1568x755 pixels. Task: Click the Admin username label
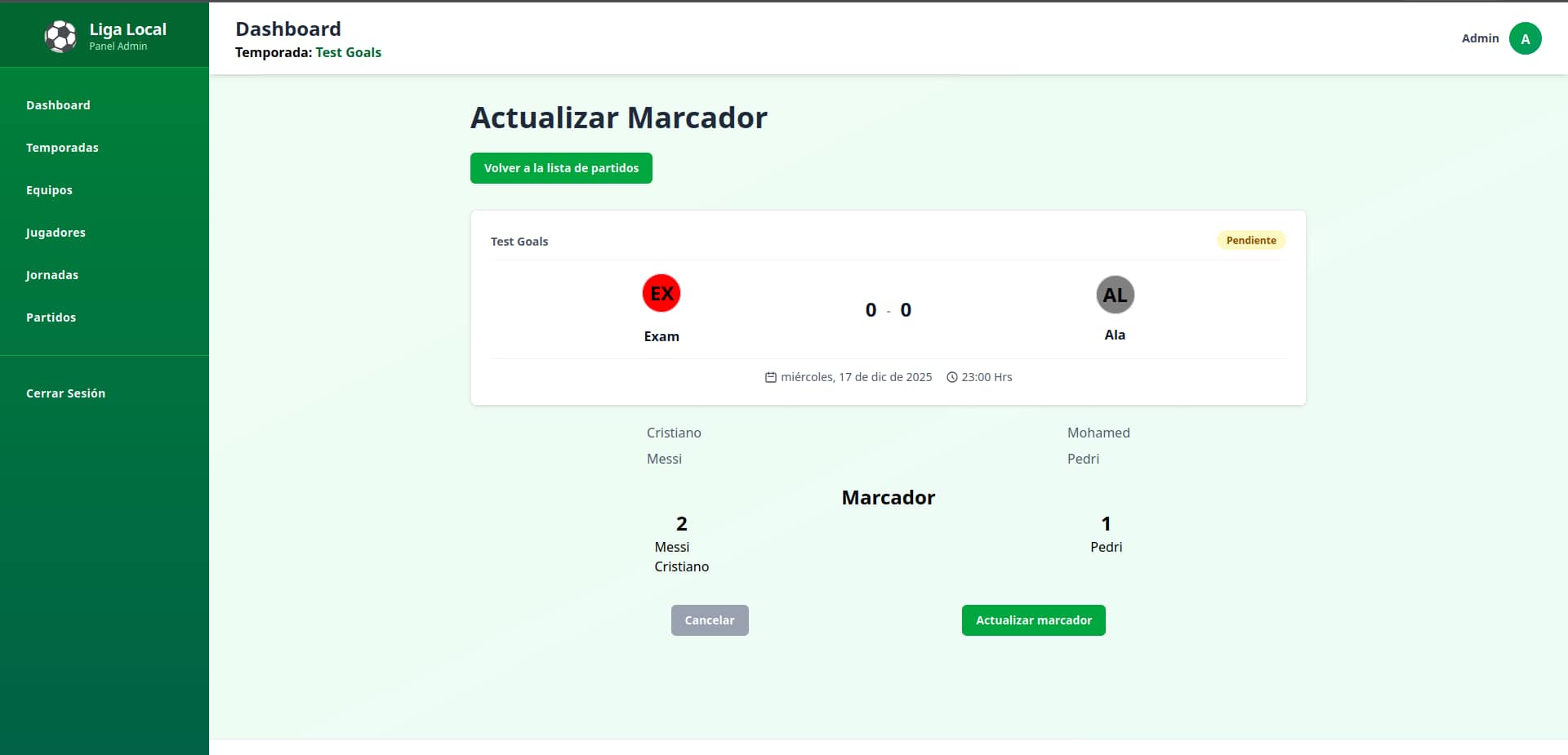[1480, 38]
